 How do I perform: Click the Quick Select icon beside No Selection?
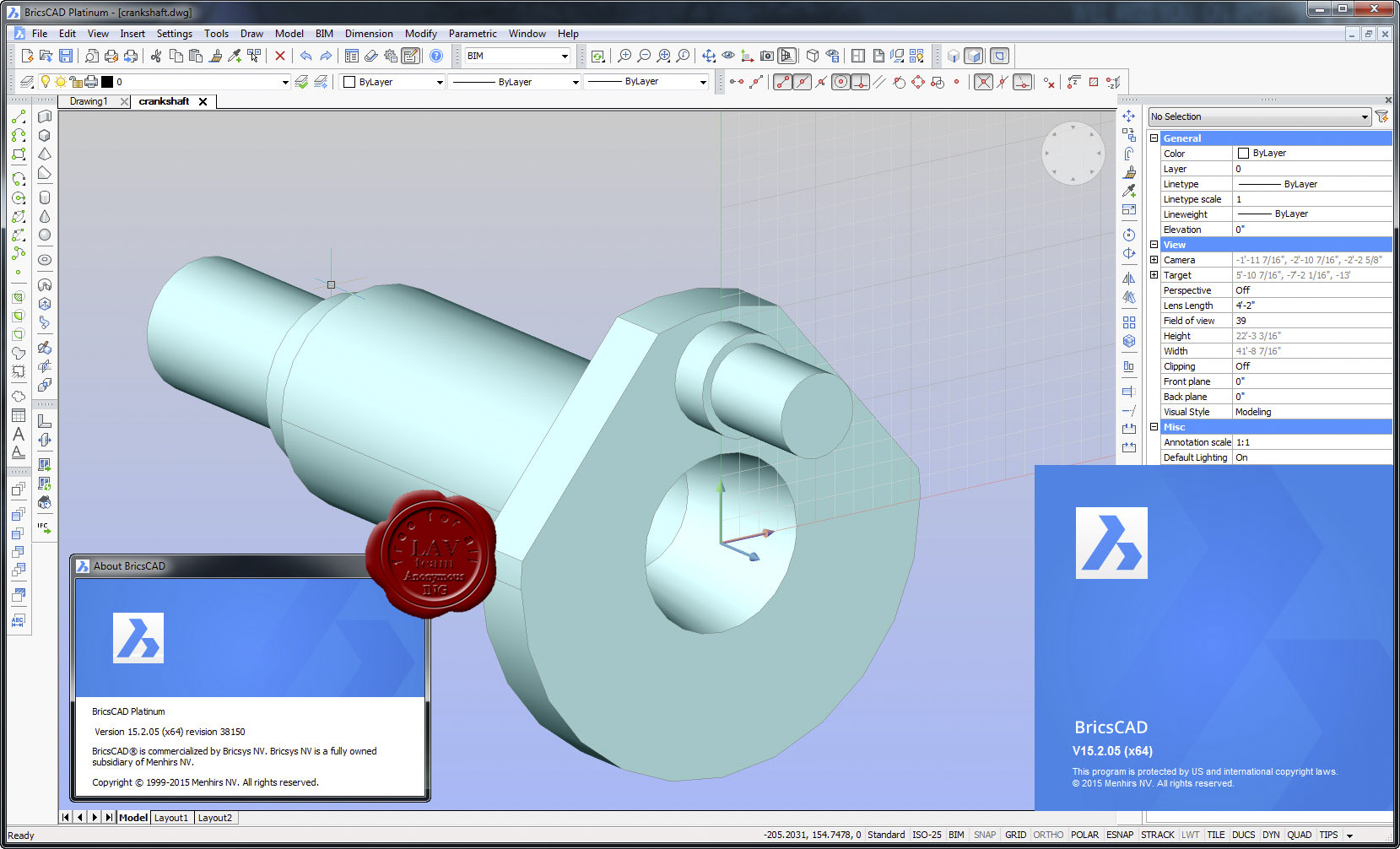pyautogui.click(x=1381, y=116)
